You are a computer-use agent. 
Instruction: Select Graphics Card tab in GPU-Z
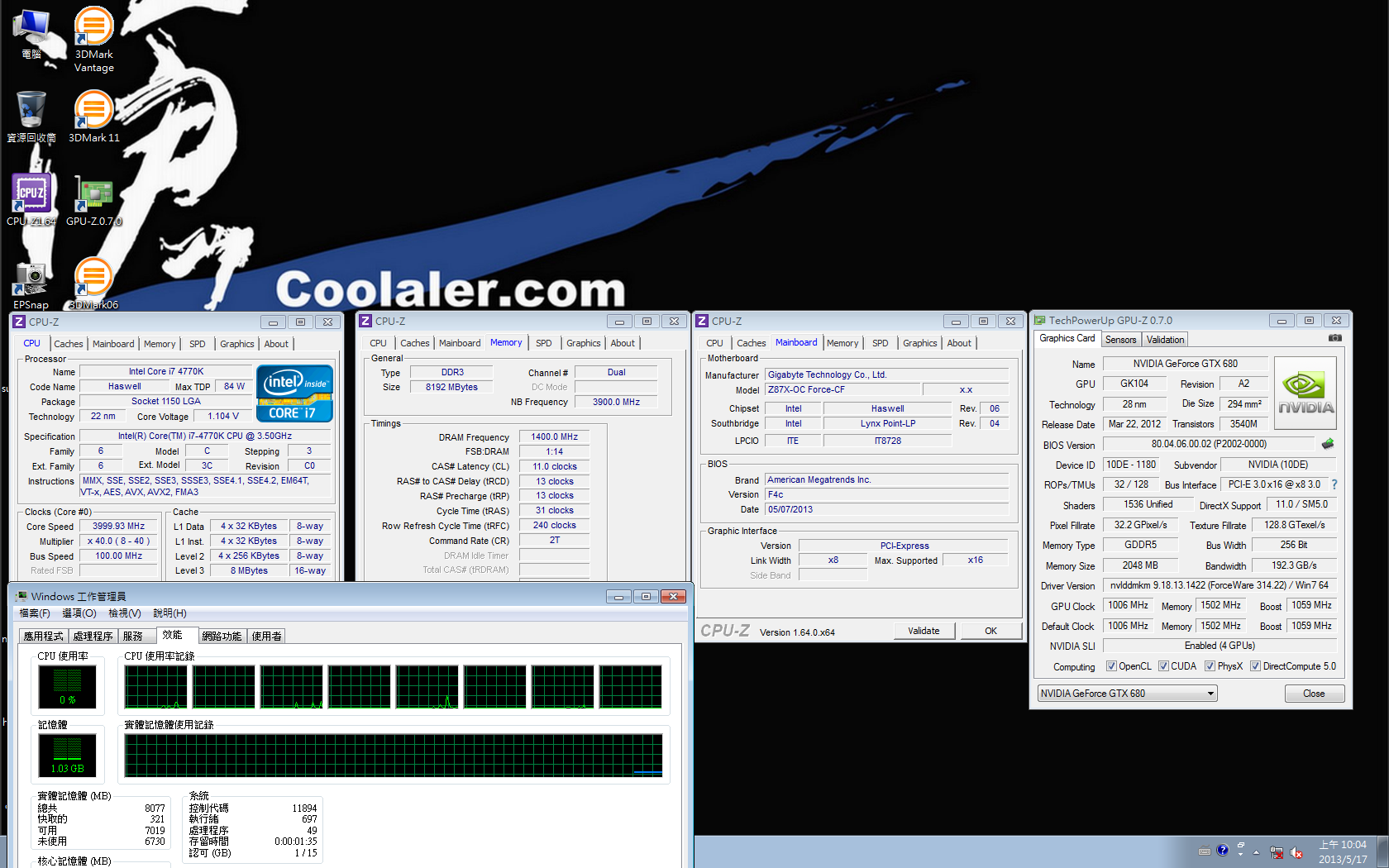pos(1067,338)
